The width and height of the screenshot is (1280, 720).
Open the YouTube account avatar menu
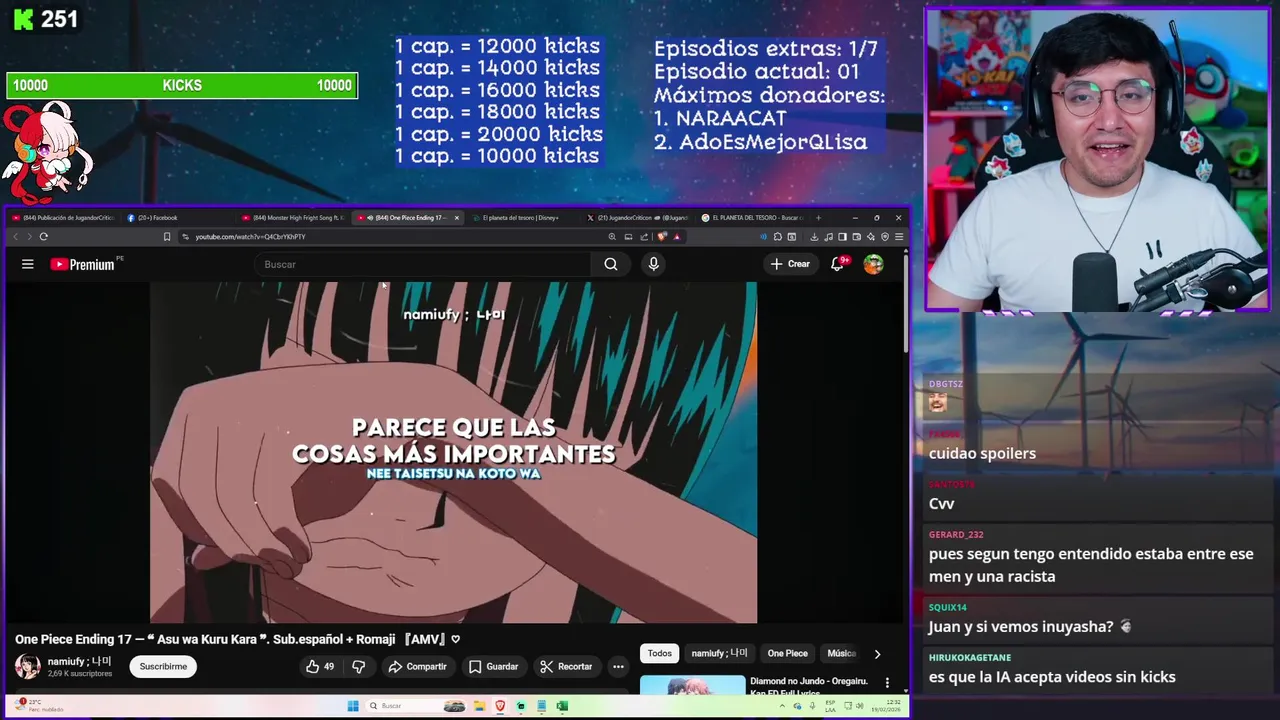tap(874, 264)
